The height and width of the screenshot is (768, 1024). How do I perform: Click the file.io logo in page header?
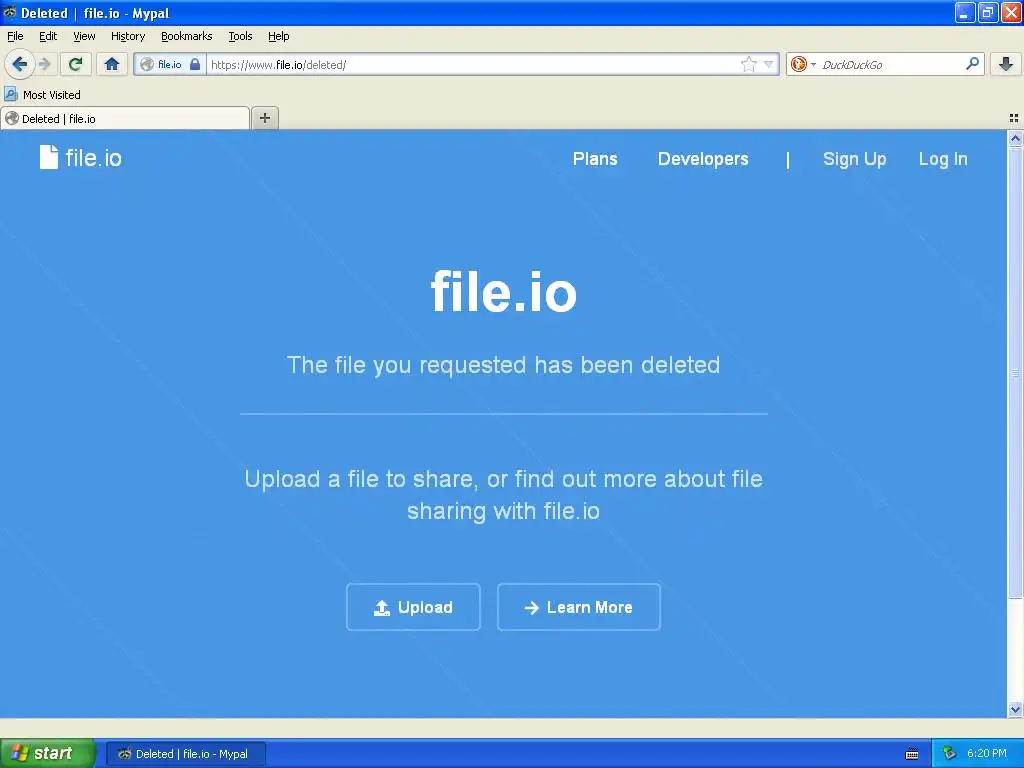(80, 157)
